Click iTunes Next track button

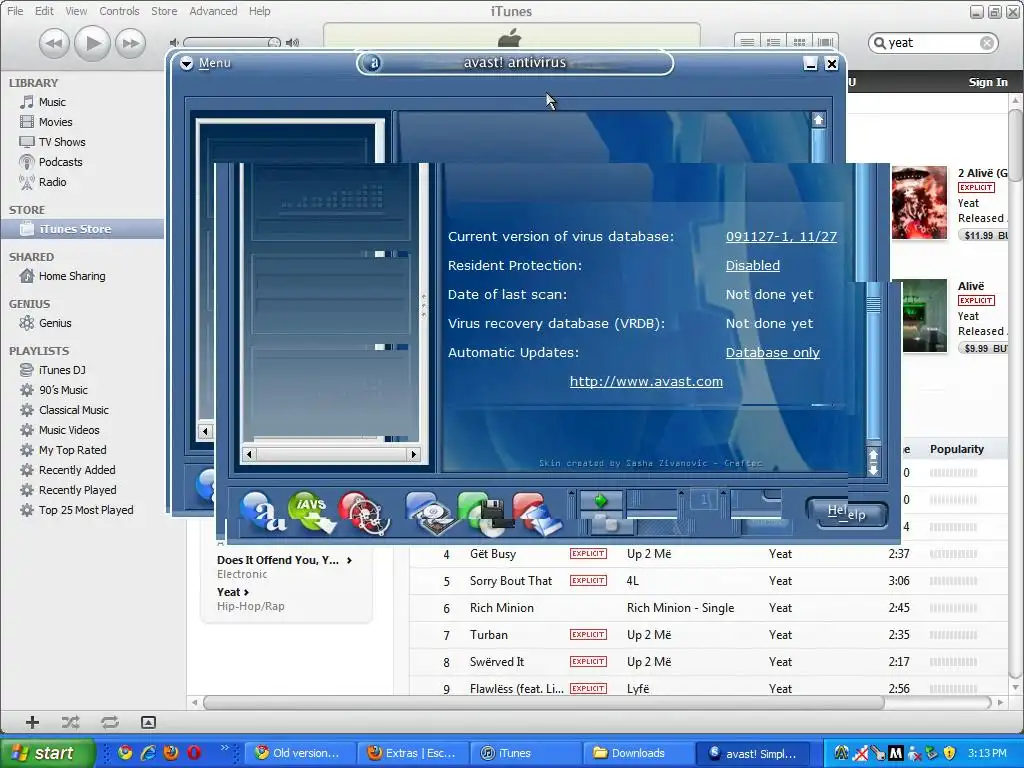coord(130,44)
